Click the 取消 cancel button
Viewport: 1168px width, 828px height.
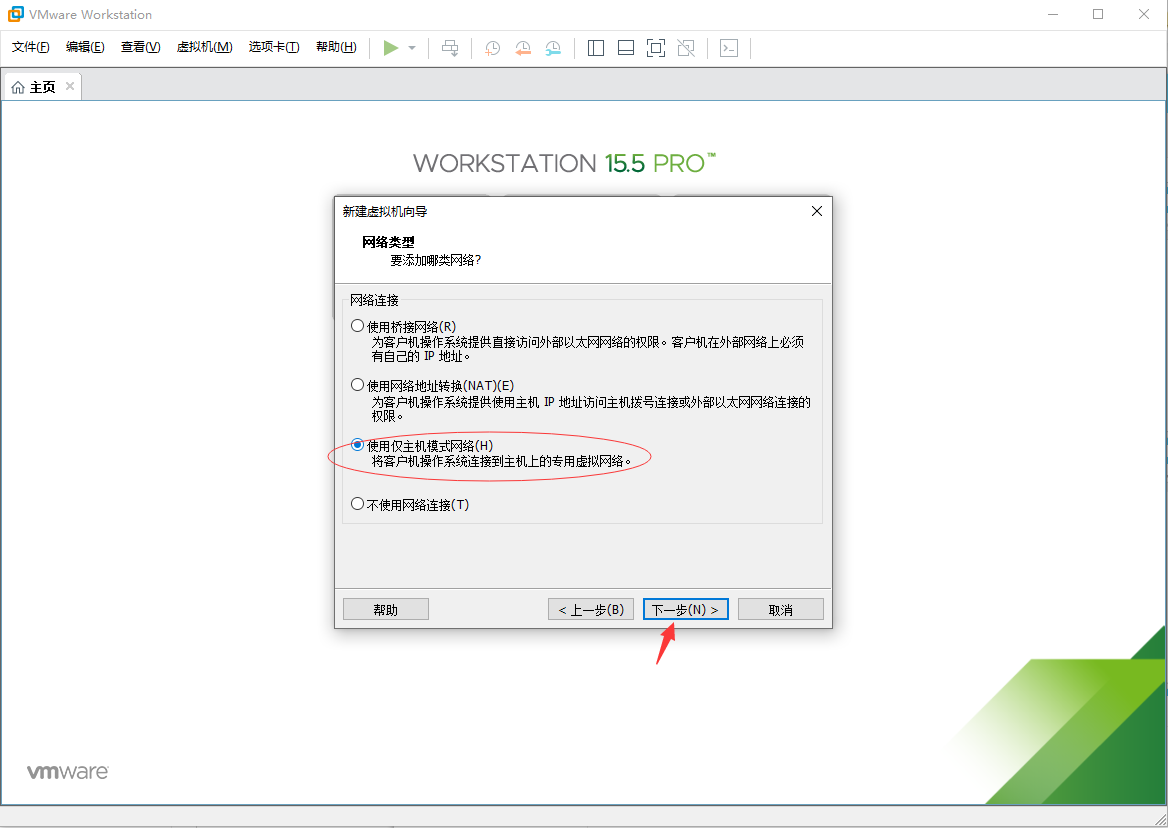tap(781, 609)
